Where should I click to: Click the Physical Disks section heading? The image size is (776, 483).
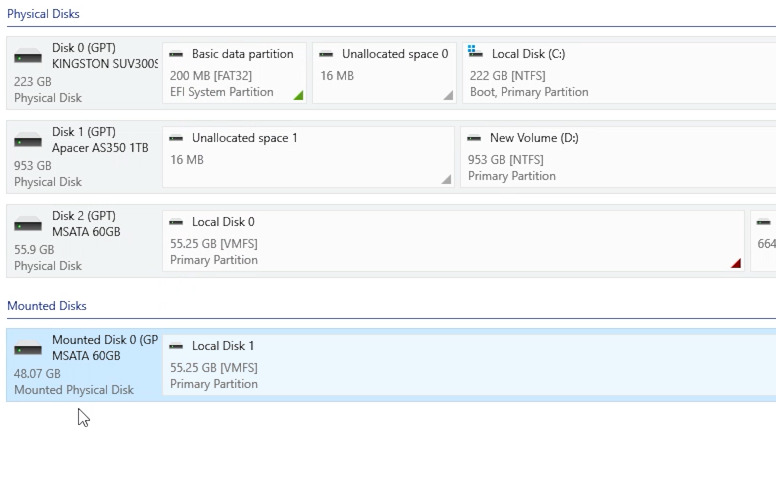click(43, 14)
